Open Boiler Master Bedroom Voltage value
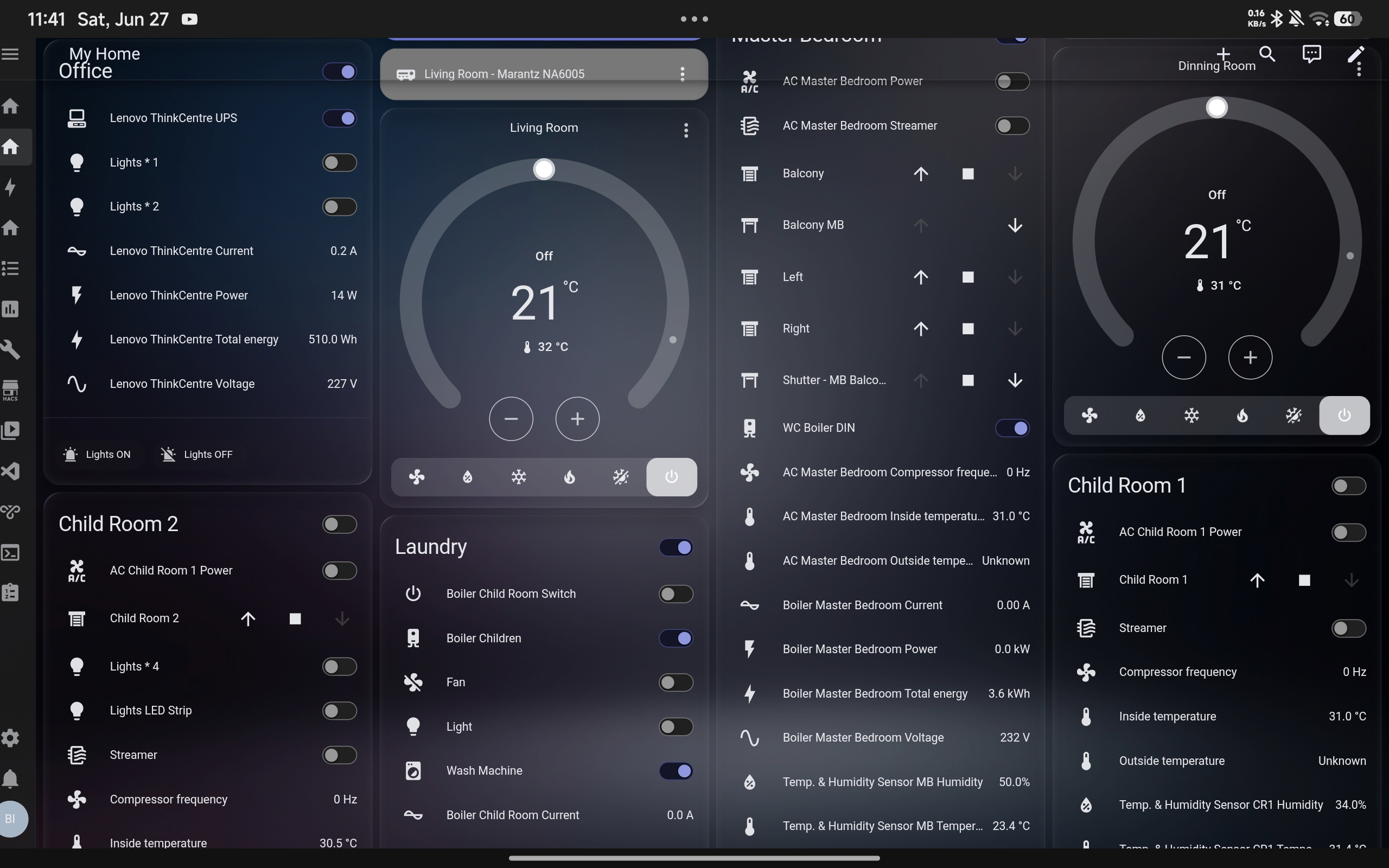This screenshot has width=1389, height=868. tap(1015, 737)
